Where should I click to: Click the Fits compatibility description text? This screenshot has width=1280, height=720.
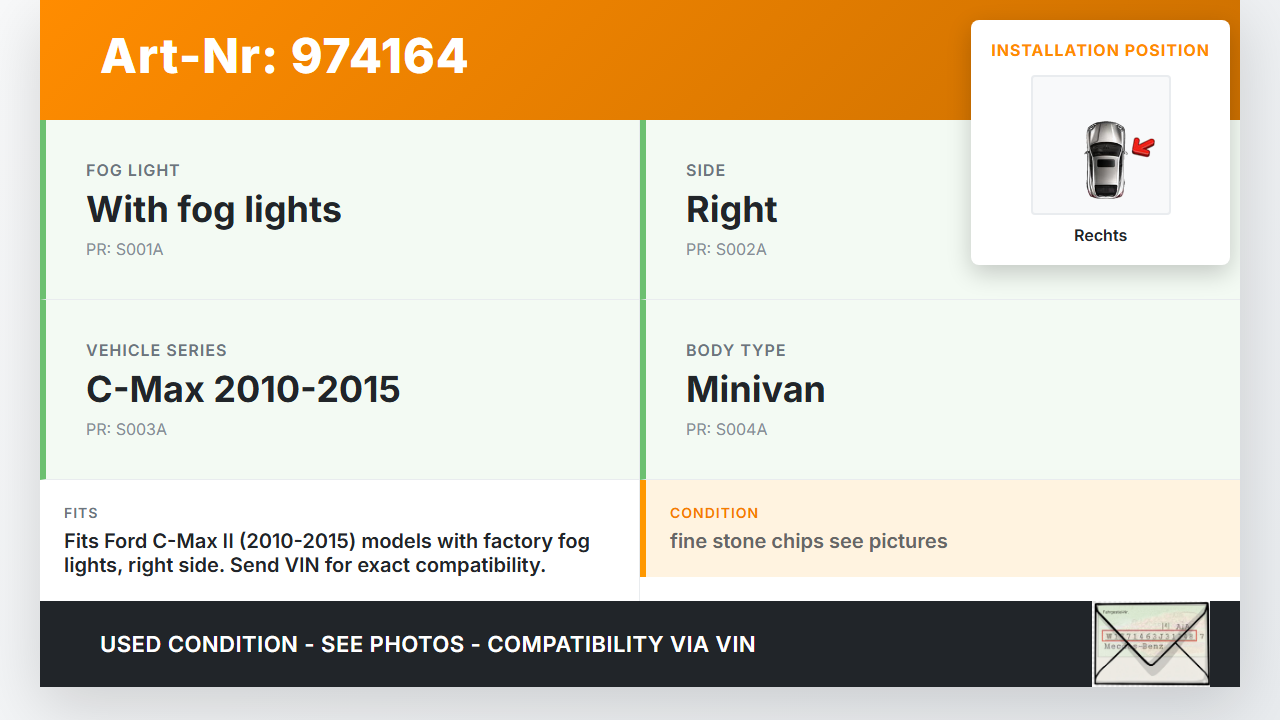[327, 553]
